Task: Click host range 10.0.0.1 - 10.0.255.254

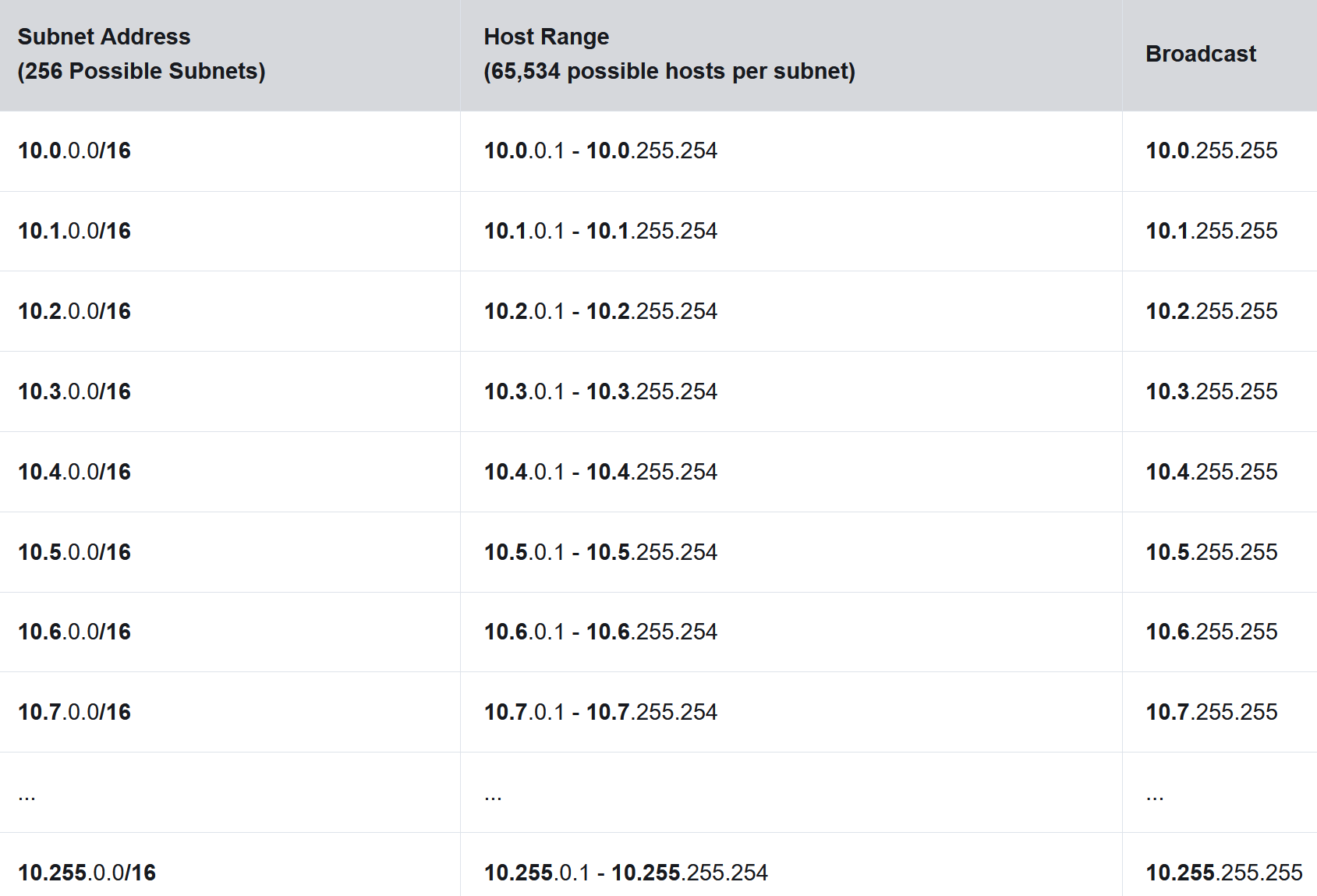Action: [600, 151]
